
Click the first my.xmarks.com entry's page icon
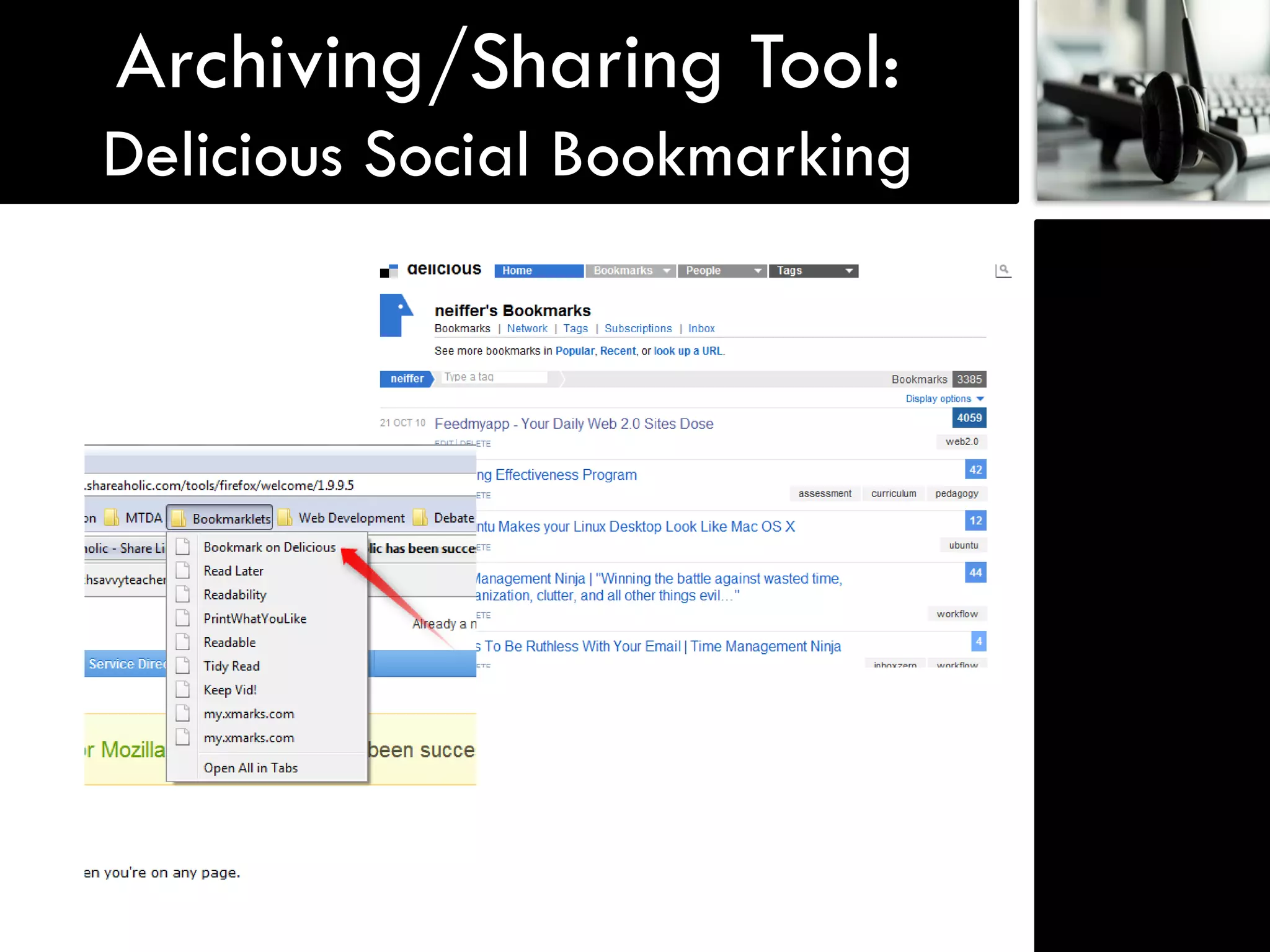click(x=182, y=713)
